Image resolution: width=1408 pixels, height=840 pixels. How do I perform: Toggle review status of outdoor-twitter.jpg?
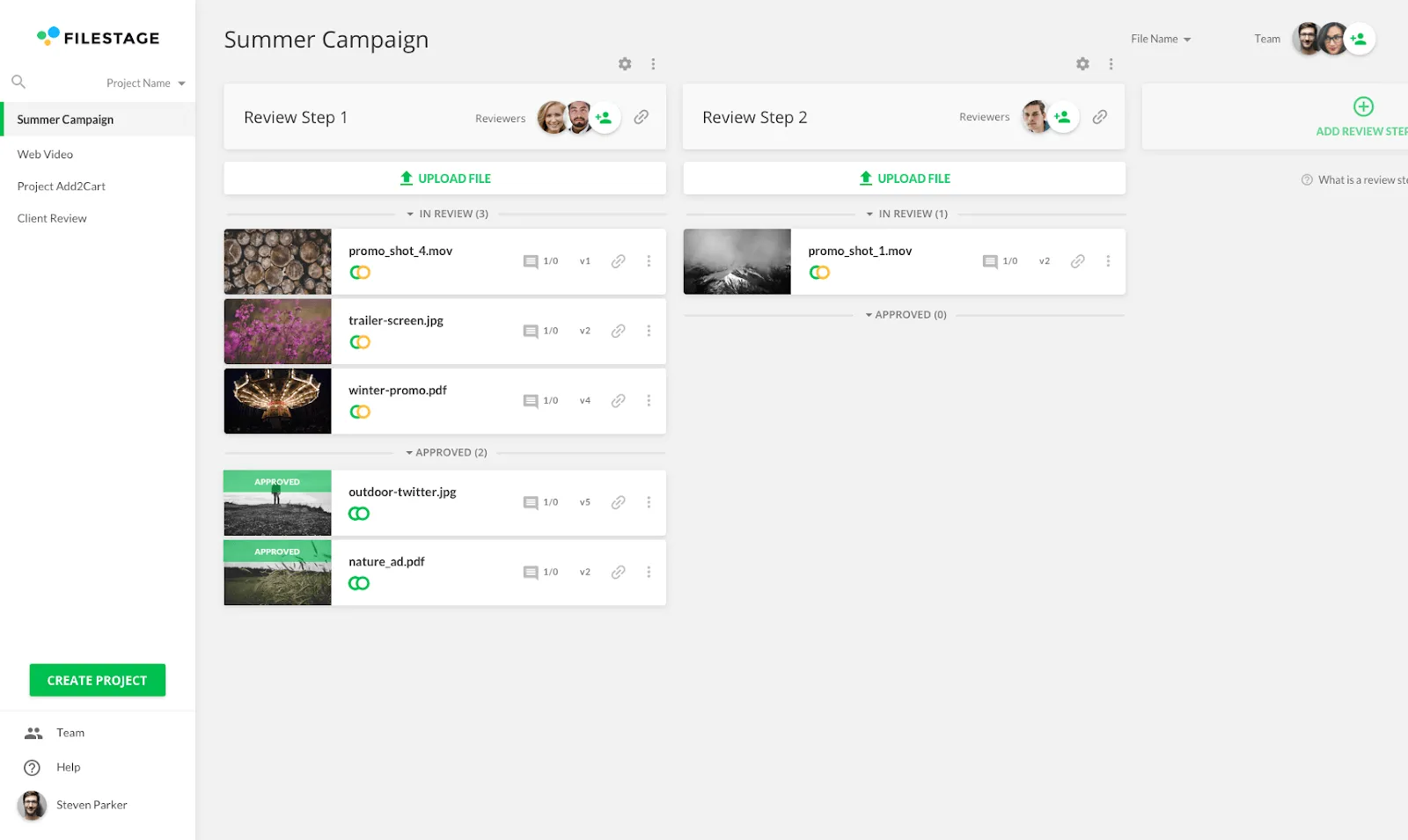click(x=359, y=514)
